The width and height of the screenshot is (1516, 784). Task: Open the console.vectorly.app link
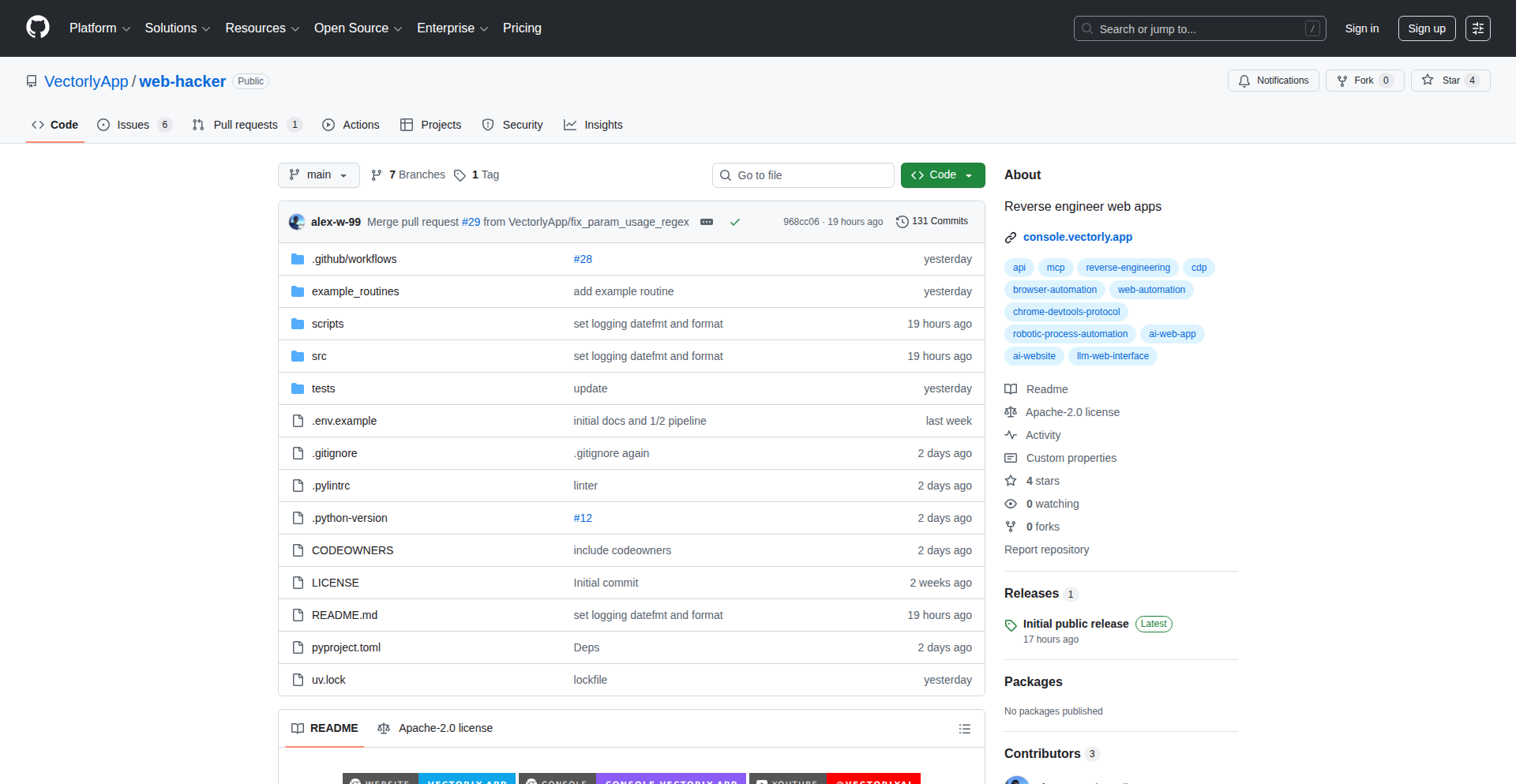point(1077,237)
